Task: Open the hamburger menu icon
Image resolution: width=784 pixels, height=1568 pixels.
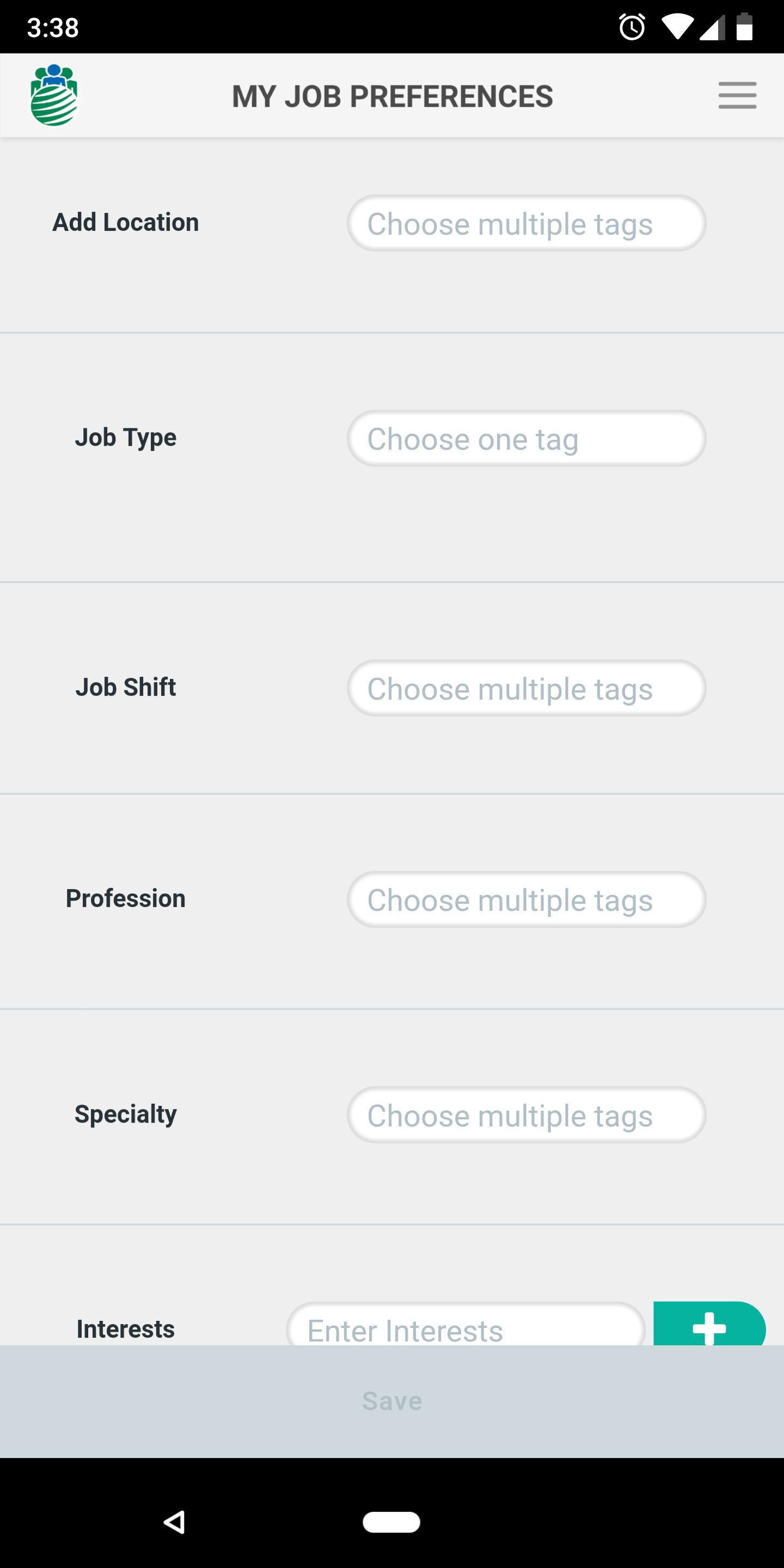Action: (x=737, y=96)
